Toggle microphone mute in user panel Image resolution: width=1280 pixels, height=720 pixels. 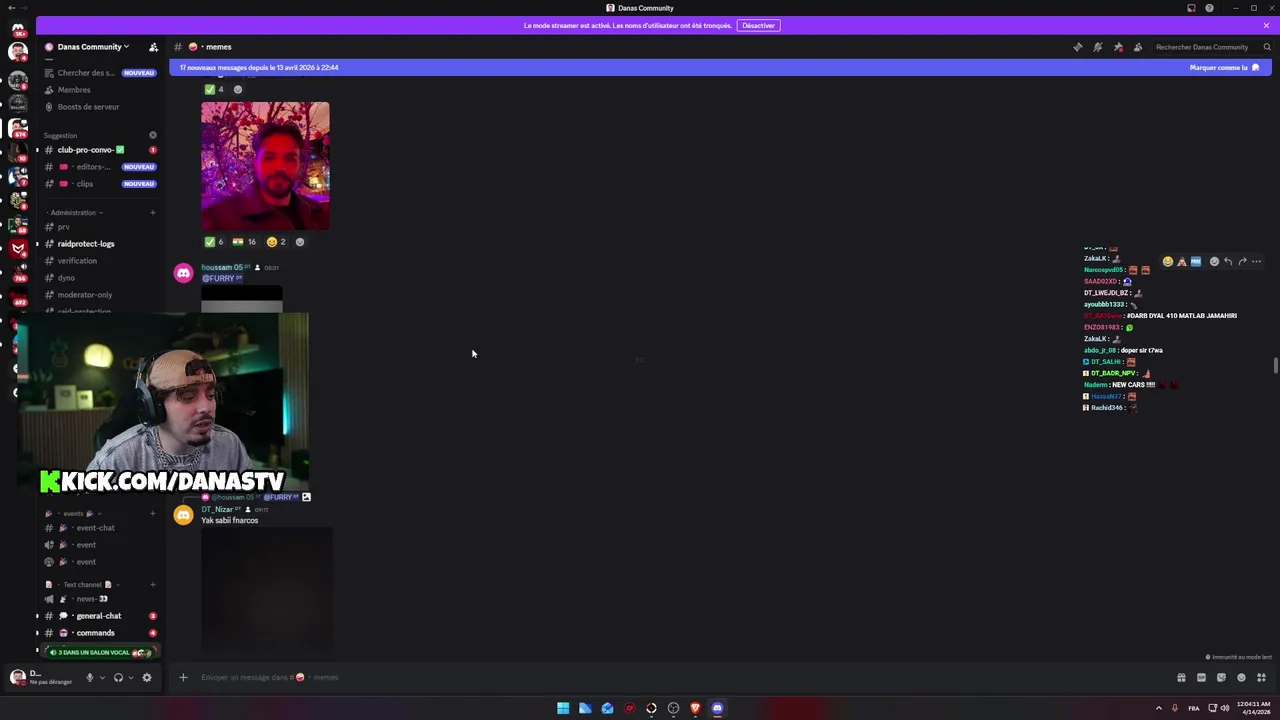point(89,677)
